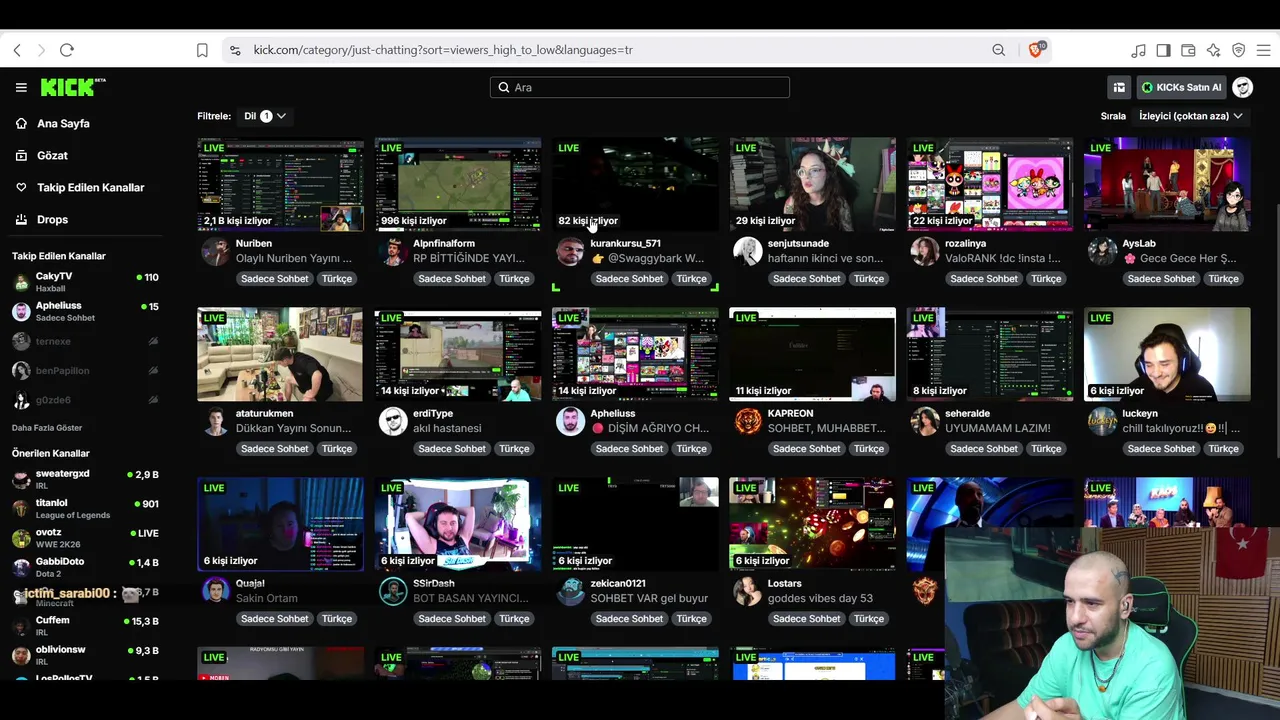Open the Nuriben channel name link
Viewport: 1280px width, 720px height.
[254, 243]
